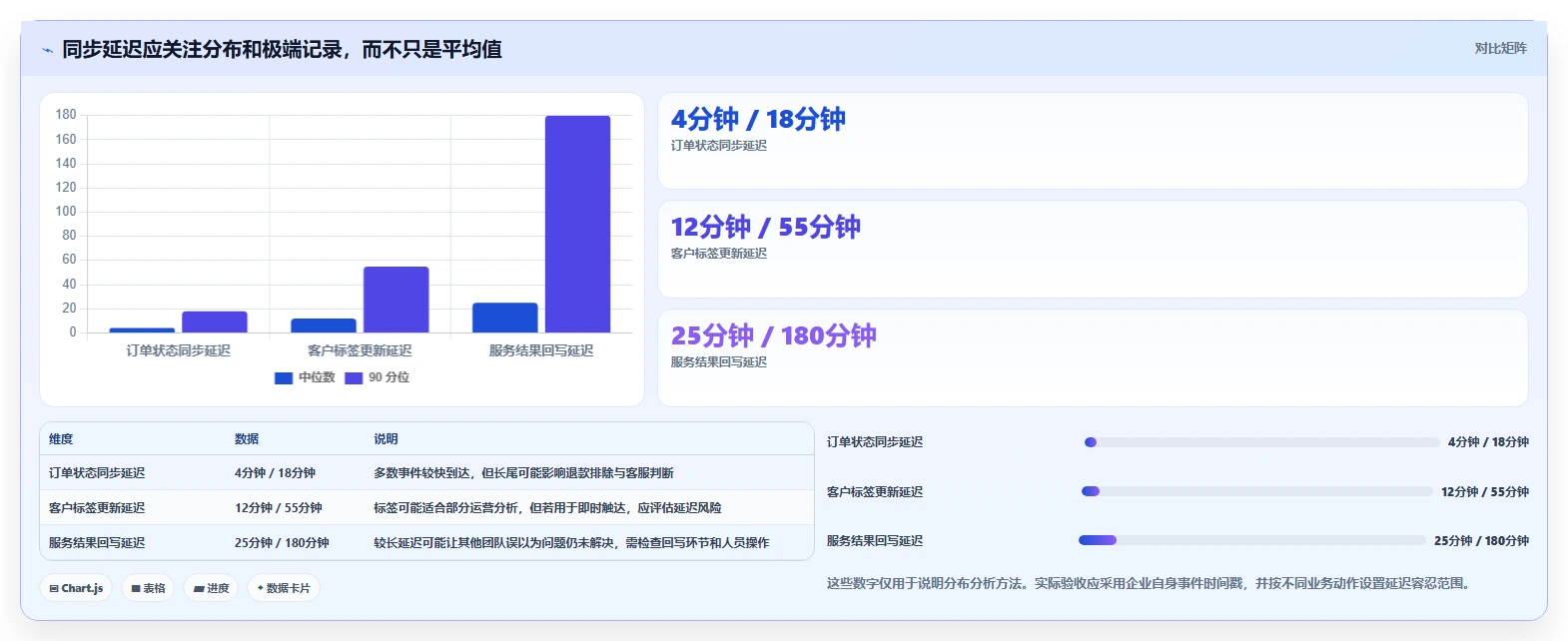The image size is (1568, 641).
Task: Click the progress row label 客户标签更新延迟
Action: coord(875,492)
